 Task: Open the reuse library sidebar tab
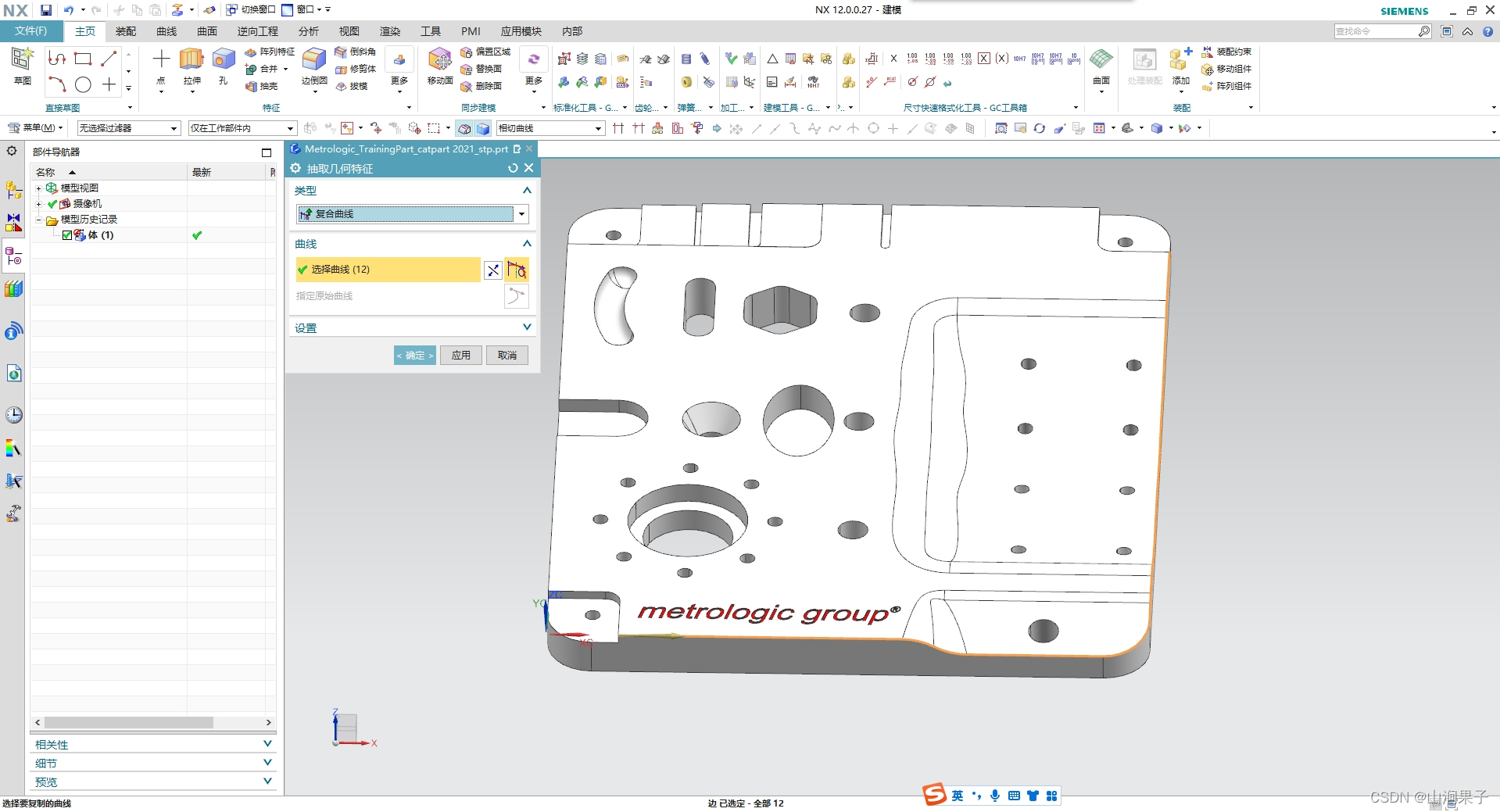click(13, 289)
